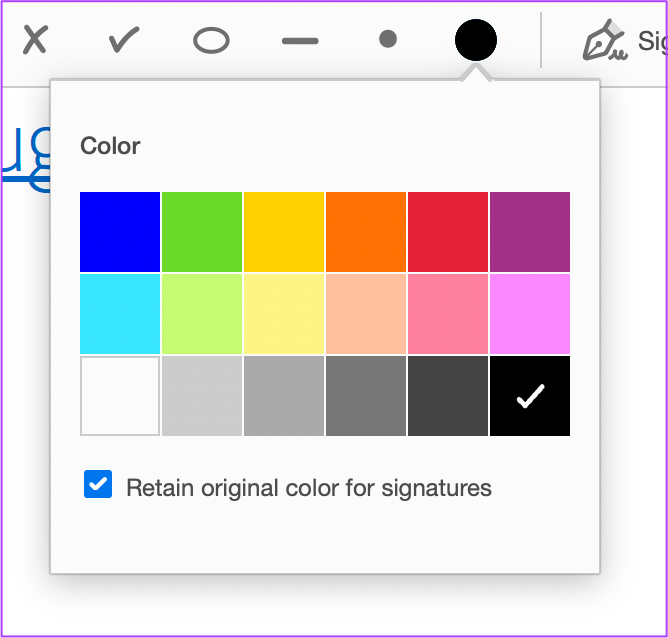This screenshot has width=668, height=638.
Task: Pick the light green swatch
Action: [x=202, y=314]
